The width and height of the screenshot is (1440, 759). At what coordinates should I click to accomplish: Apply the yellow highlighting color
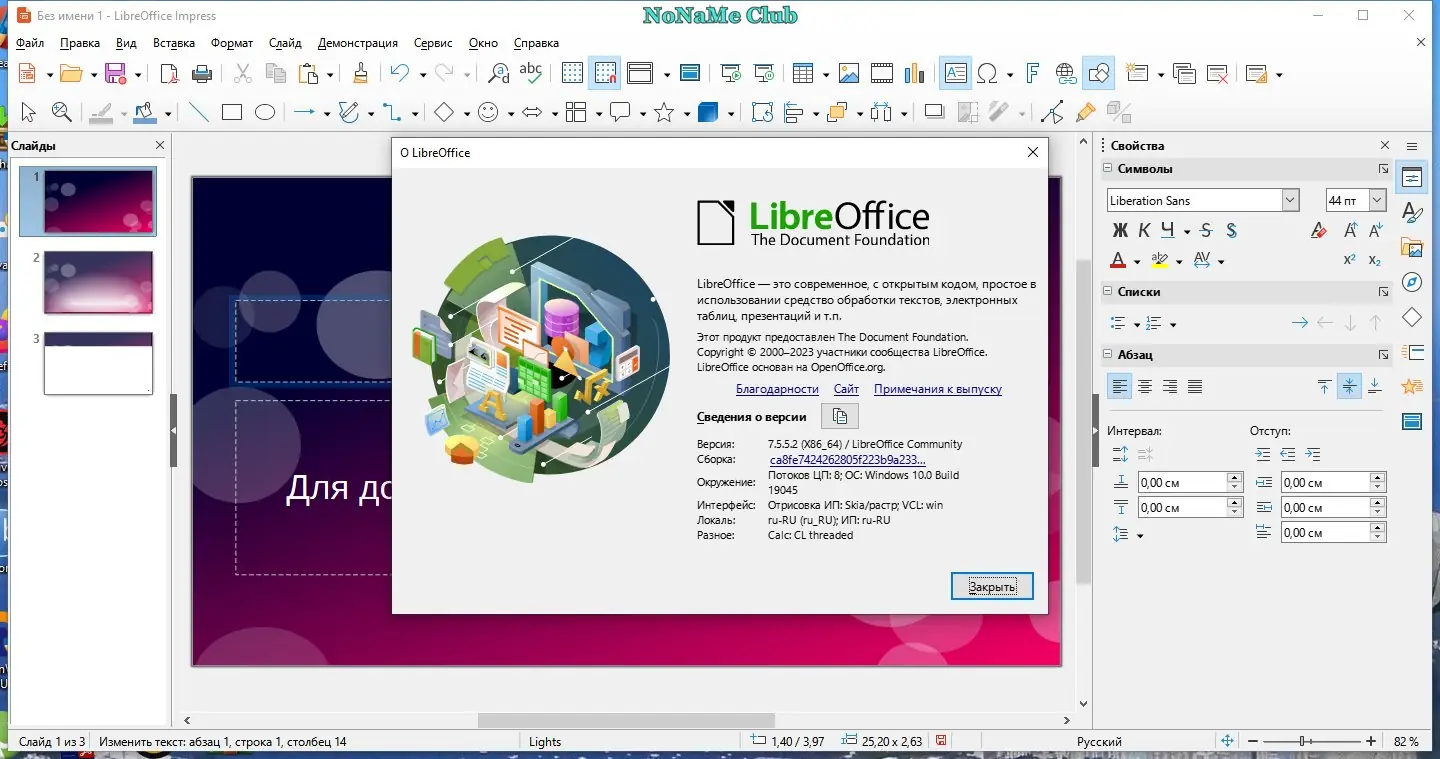pyautogui.click(x=1160, y=261)
